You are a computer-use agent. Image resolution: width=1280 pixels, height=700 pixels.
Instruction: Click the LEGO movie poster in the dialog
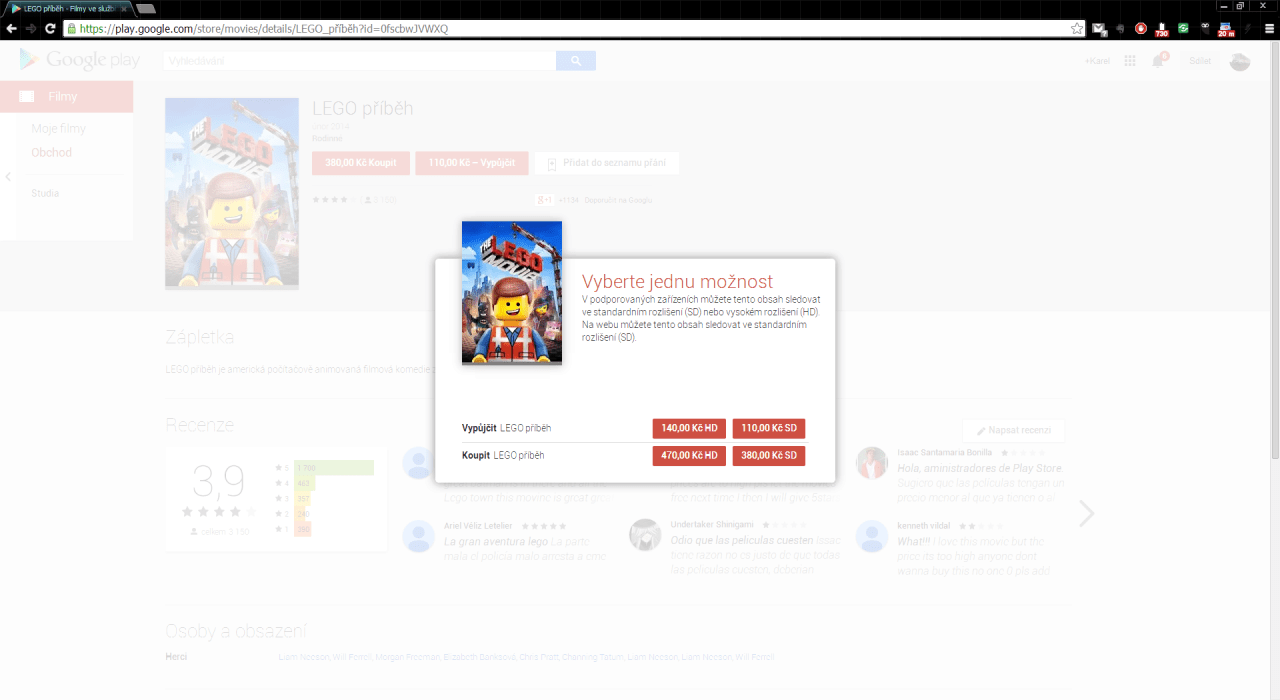[x=512, y=293]
